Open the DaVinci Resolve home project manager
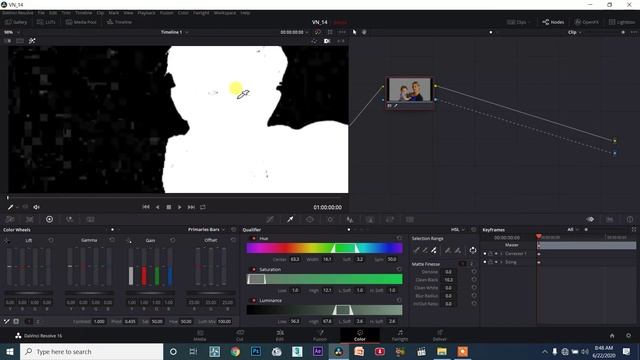 click(612, 336)
